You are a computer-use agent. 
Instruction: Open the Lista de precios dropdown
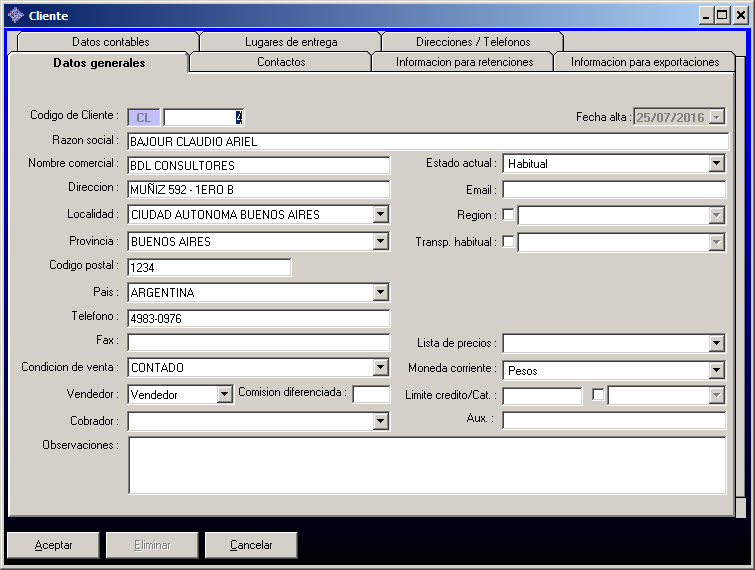click(716, 344)
